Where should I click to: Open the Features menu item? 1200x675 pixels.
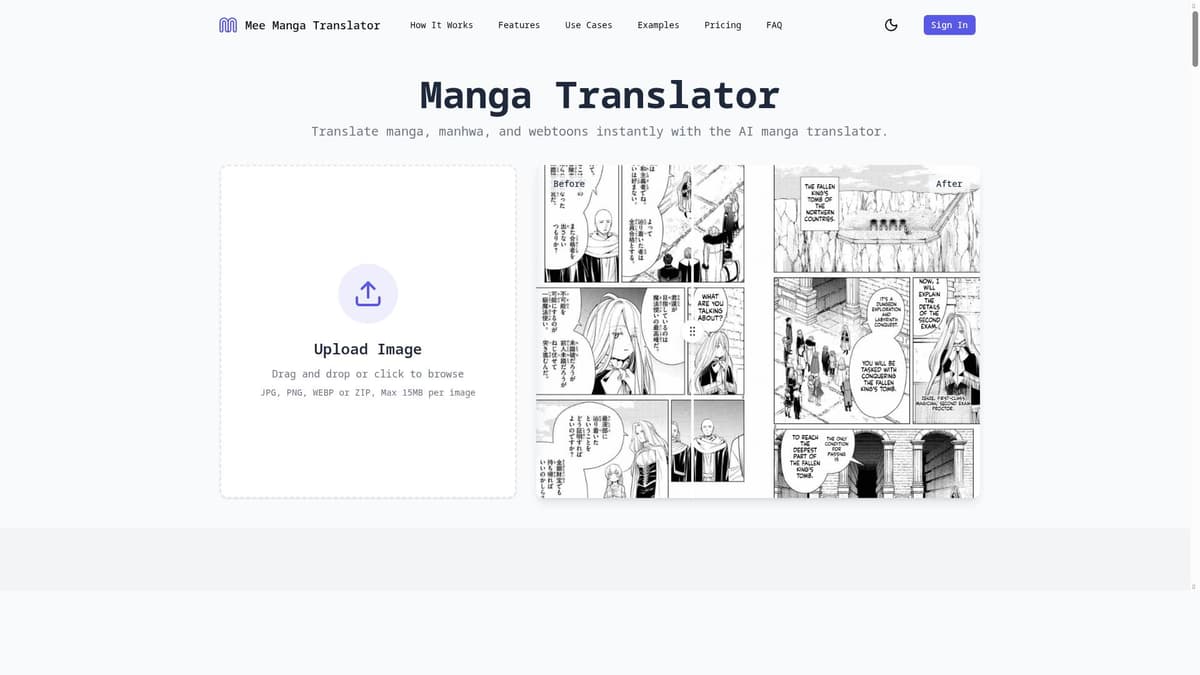(x=518, y=25)
